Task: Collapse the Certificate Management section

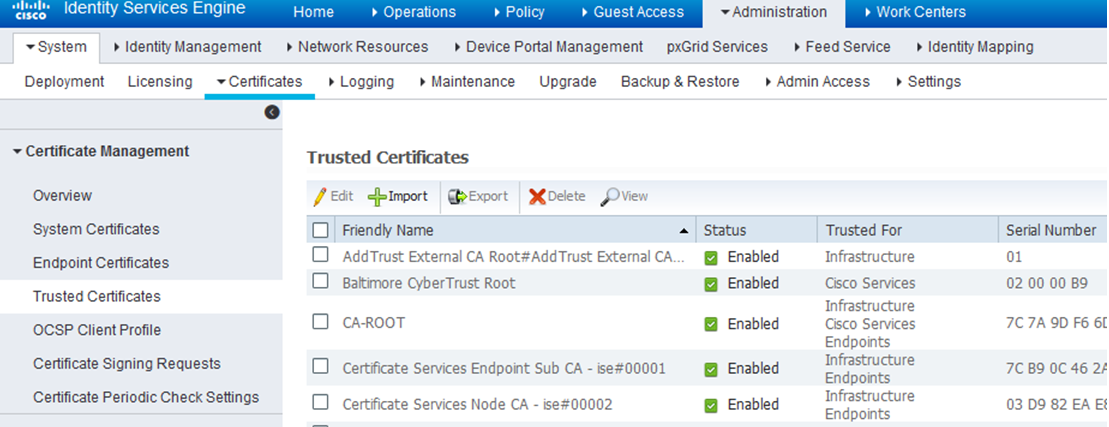Action: click(101, 151)
